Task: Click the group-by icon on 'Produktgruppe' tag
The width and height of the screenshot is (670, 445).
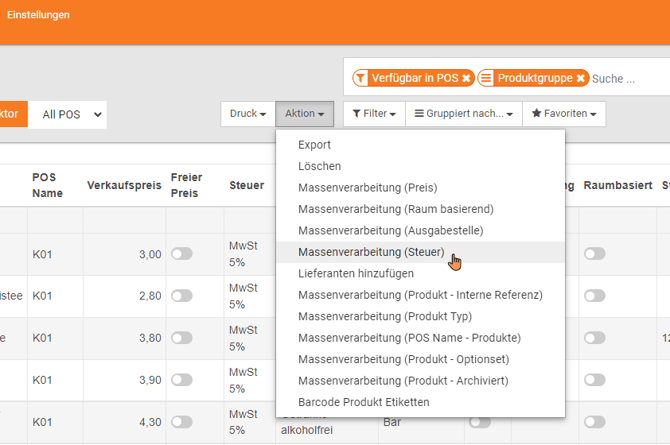Action: point(486,78)
